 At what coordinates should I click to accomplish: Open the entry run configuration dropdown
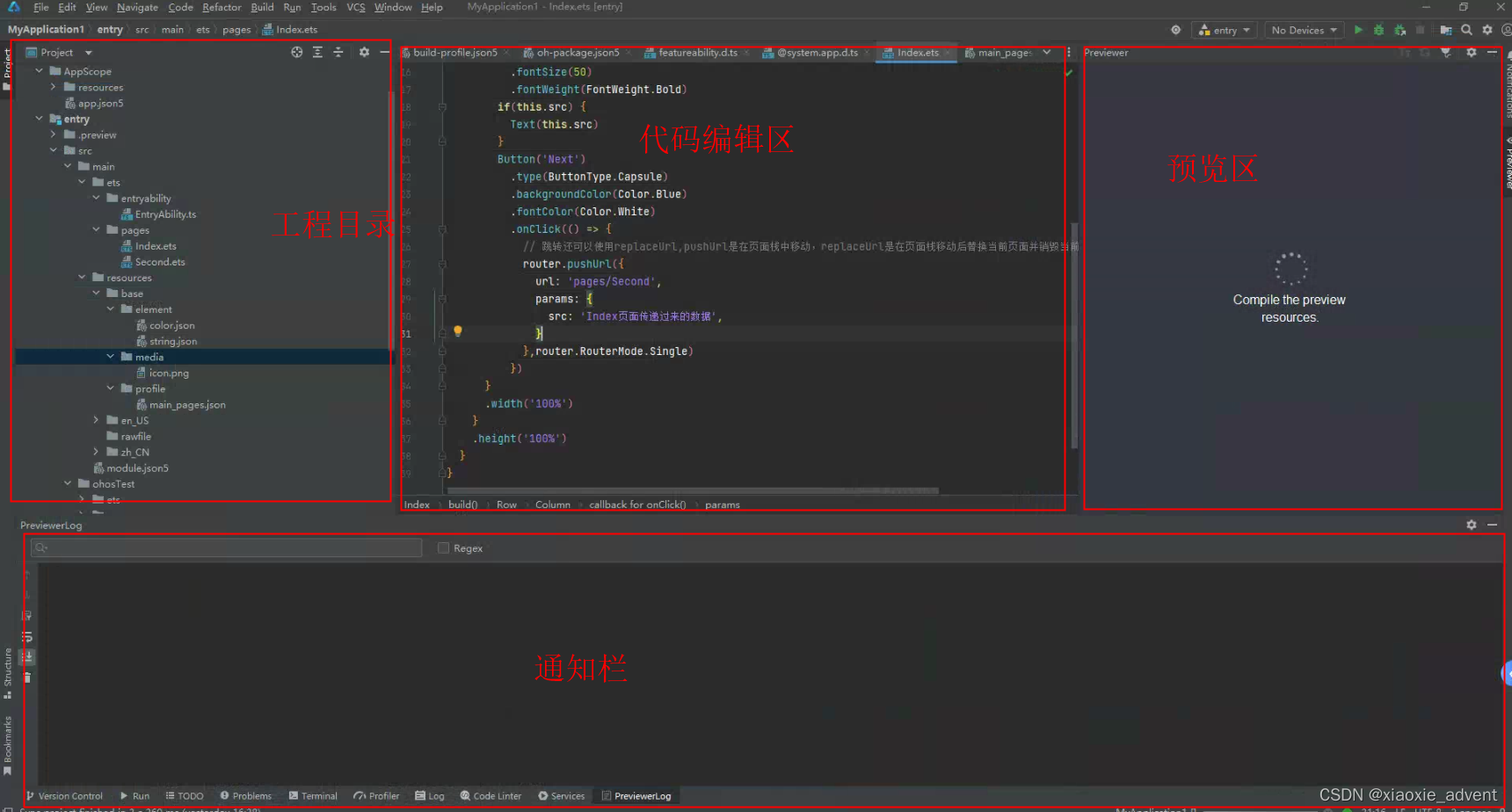click(1225, 30)
